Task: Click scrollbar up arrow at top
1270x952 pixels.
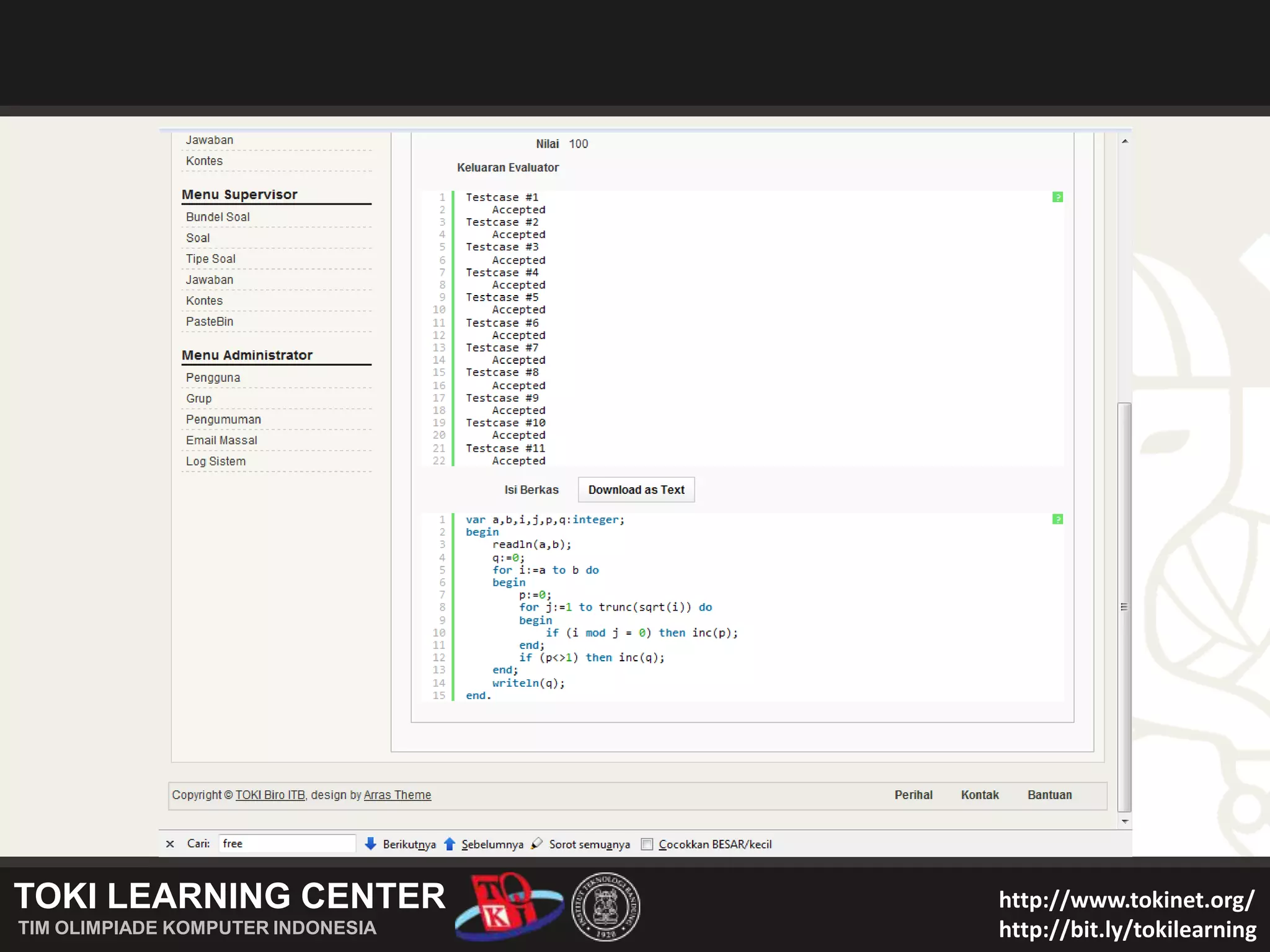Action: 1124,141
